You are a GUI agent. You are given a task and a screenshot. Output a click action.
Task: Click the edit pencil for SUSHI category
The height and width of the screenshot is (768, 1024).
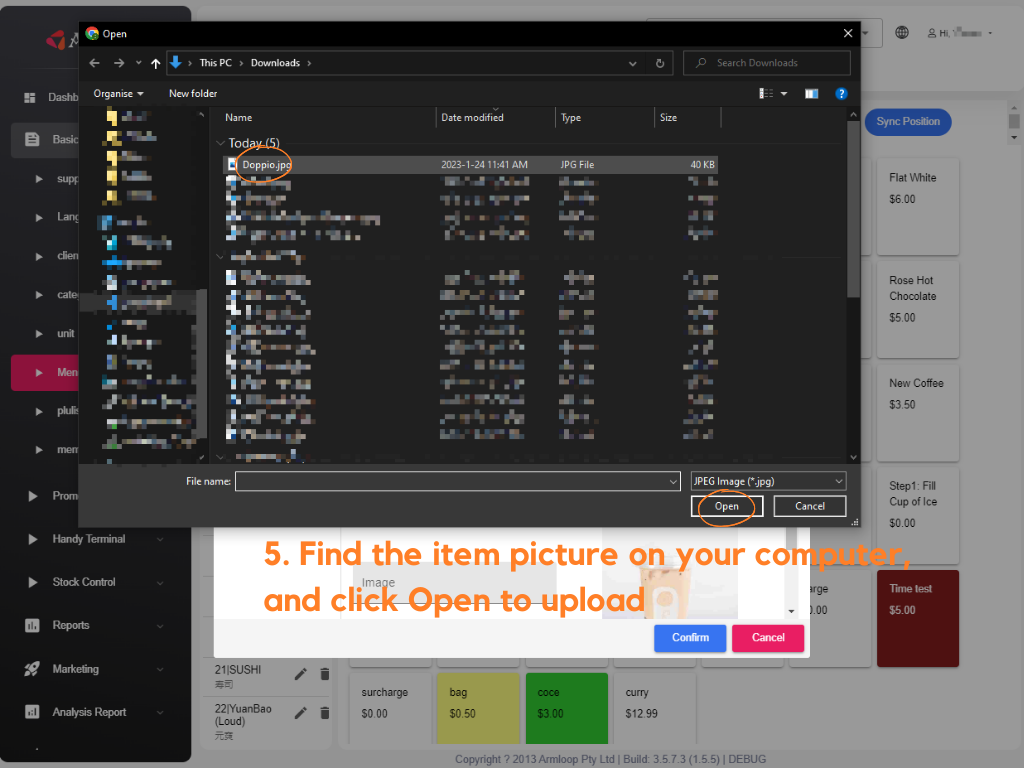[301, 675]
